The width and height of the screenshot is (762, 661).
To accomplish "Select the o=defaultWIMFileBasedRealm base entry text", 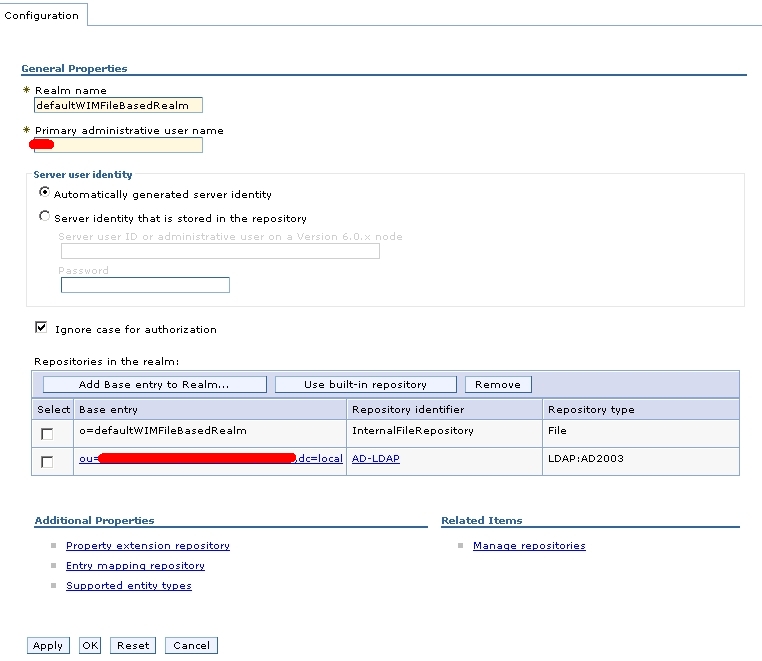I will 163,431.
